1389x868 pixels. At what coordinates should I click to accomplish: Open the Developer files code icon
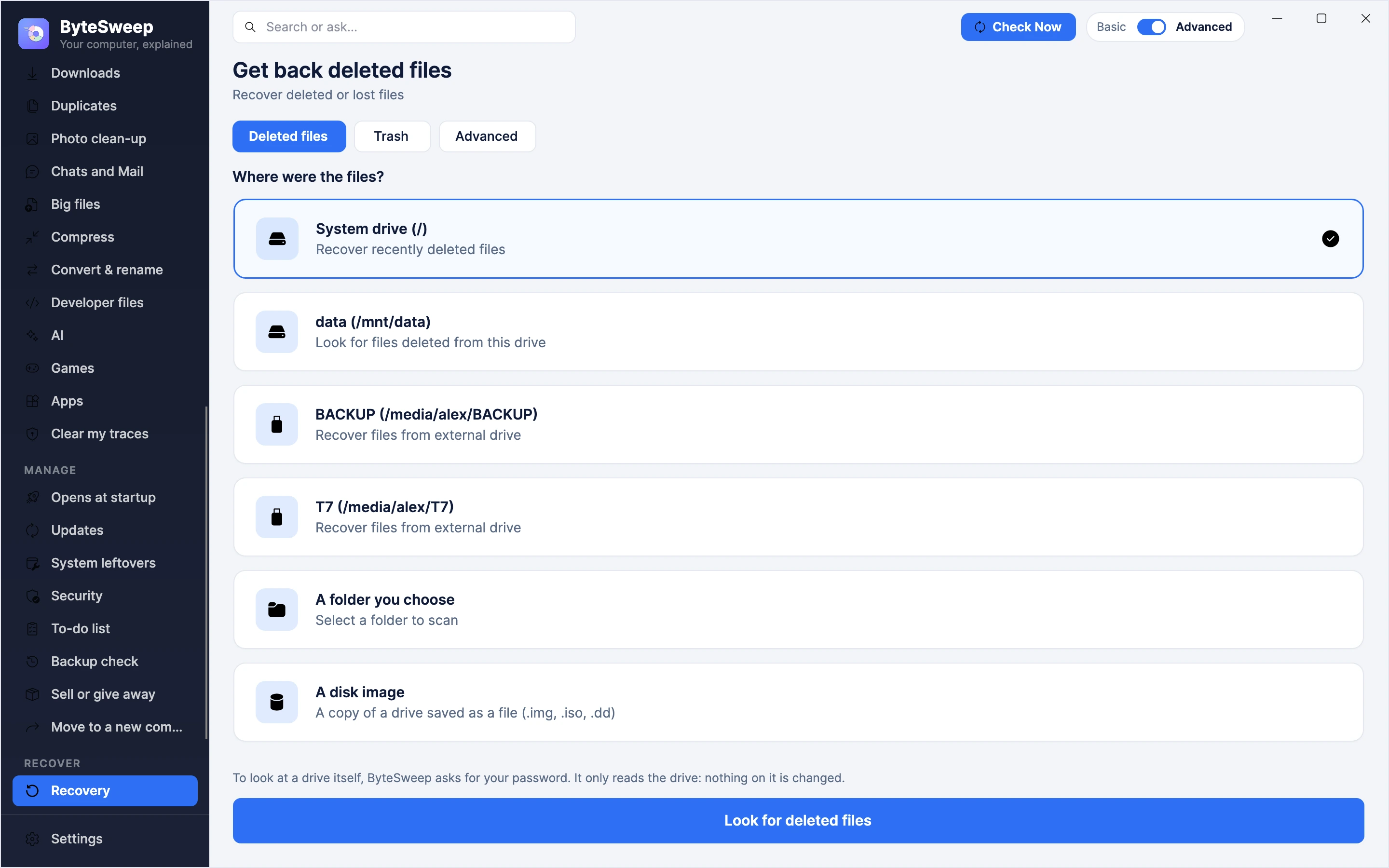pyautogui.click(x=33, y=302)
